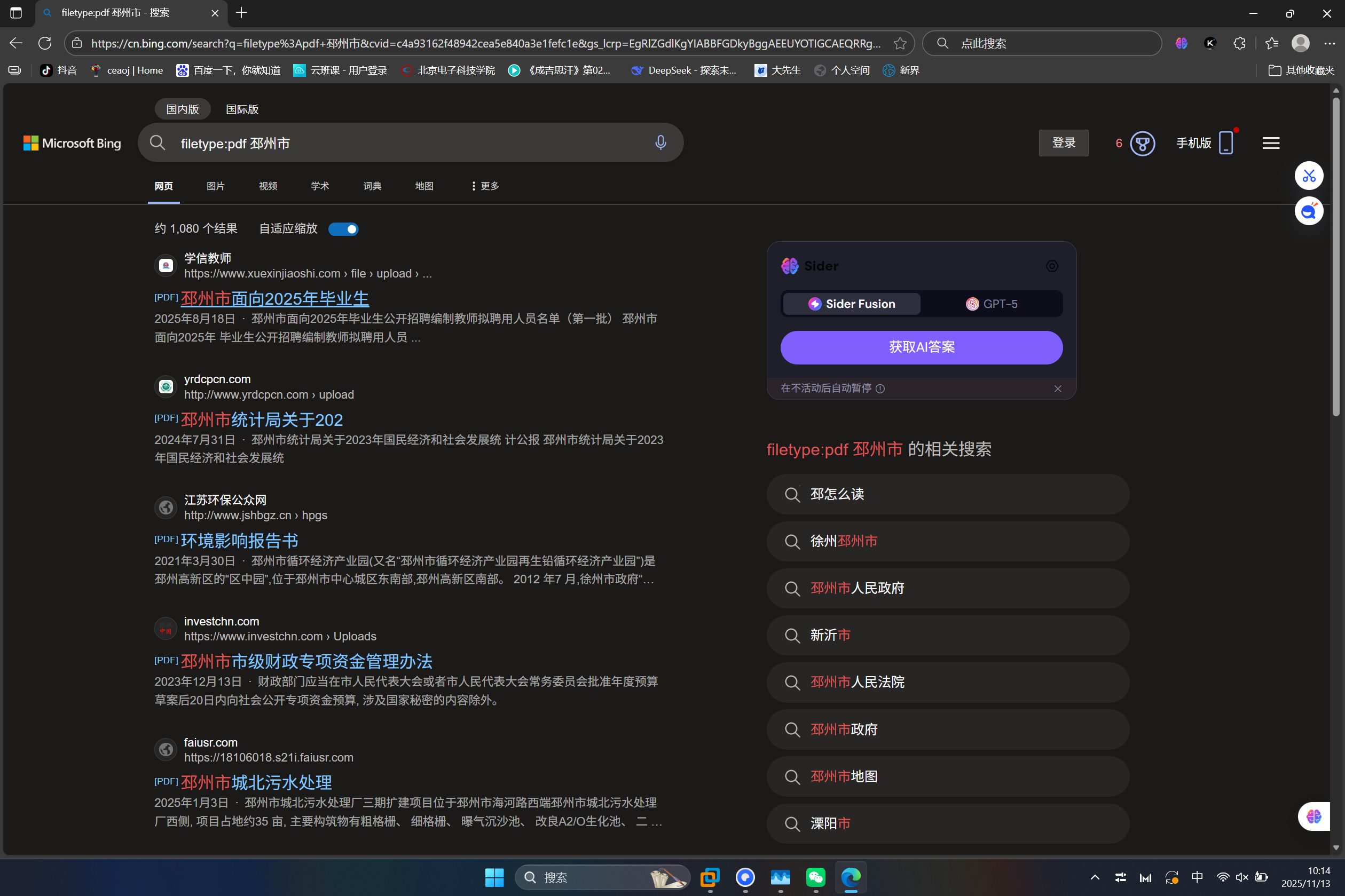
Task: Open WeChat from the taskbar
Action: tap(816, 877)
